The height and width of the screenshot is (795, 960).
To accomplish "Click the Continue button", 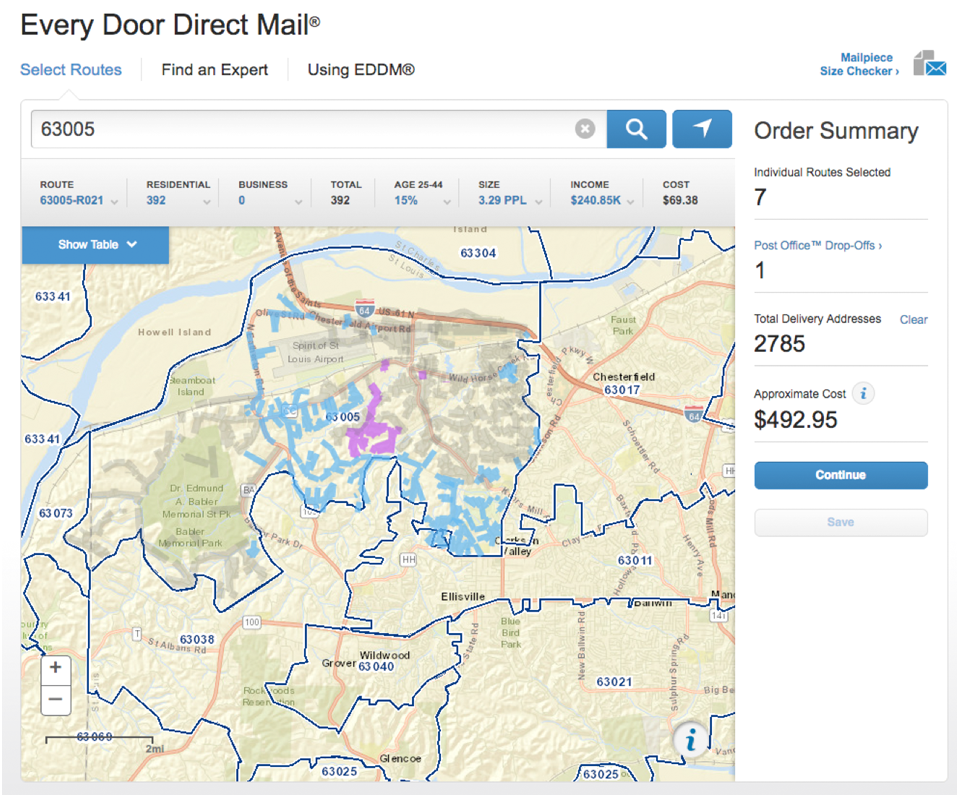I will tap(840, 475).
